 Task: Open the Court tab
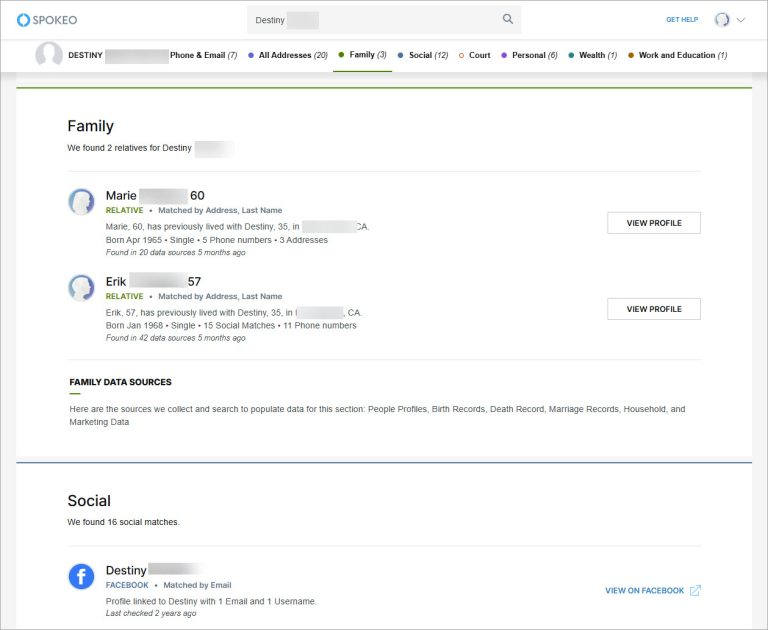point(475,55)
